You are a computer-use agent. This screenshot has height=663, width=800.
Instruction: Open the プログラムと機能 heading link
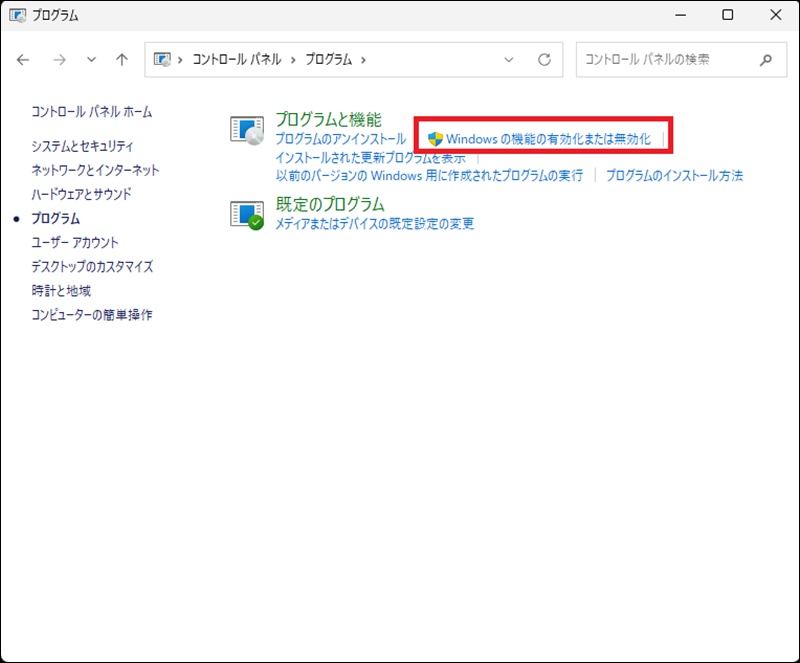328,120
